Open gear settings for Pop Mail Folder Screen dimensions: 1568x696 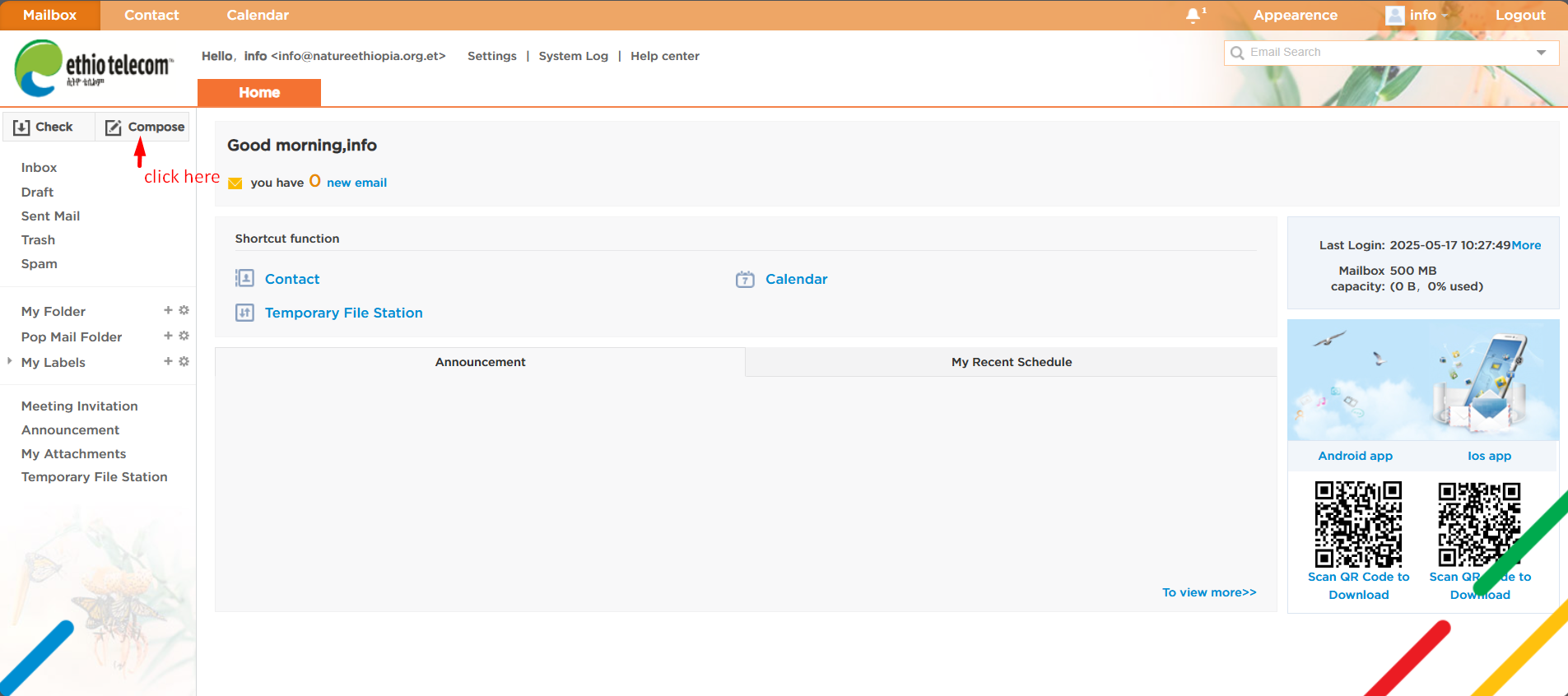point(184,336)
